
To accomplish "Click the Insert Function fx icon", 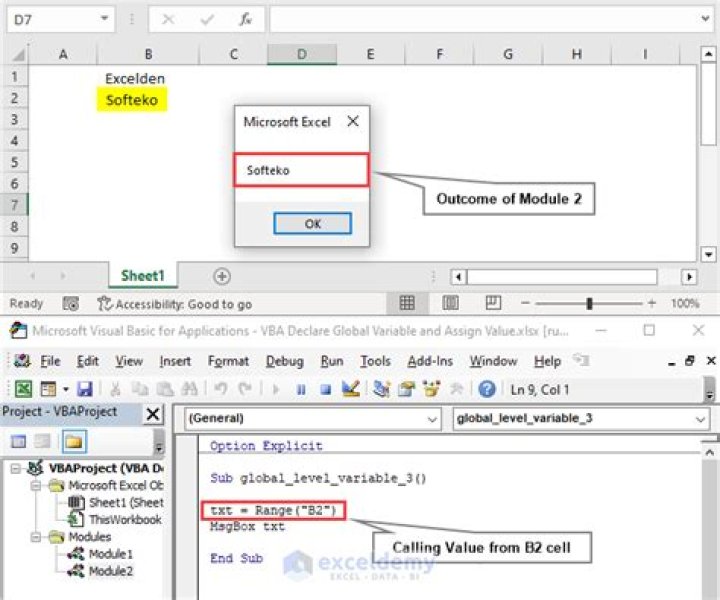I will pyautogui.click(x=246, y=19).
